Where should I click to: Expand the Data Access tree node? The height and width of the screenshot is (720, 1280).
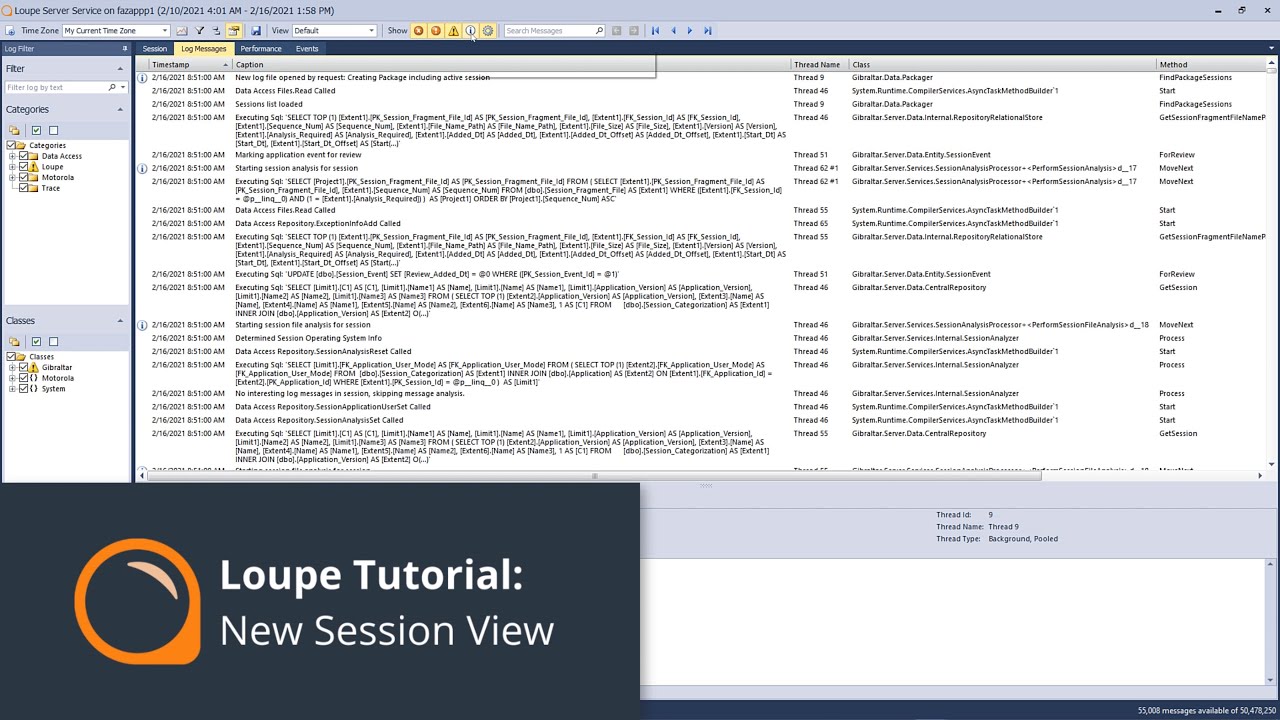(12, 156)
